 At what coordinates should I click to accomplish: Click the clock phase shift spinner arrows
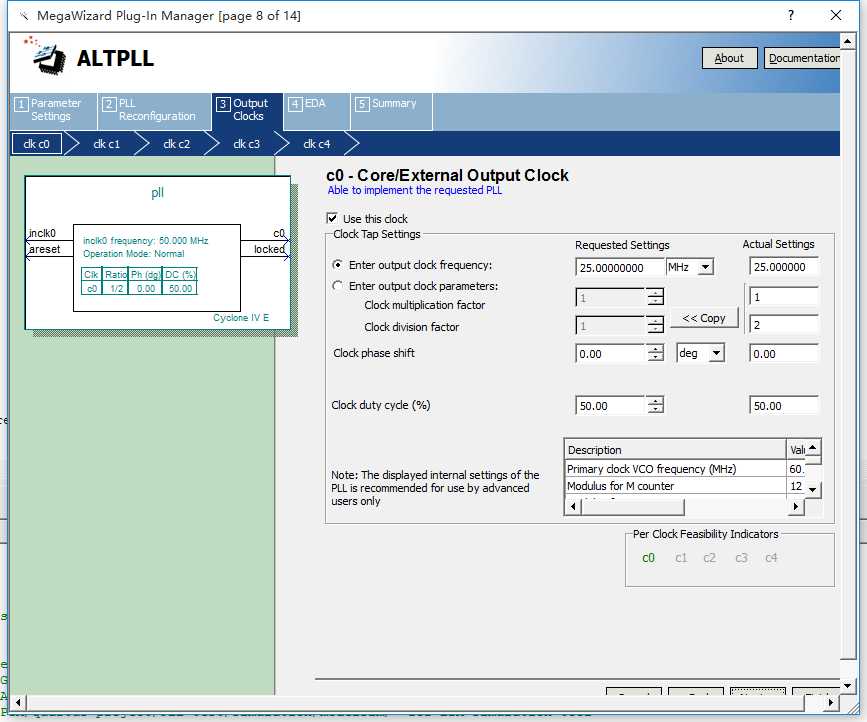[655, 353]
